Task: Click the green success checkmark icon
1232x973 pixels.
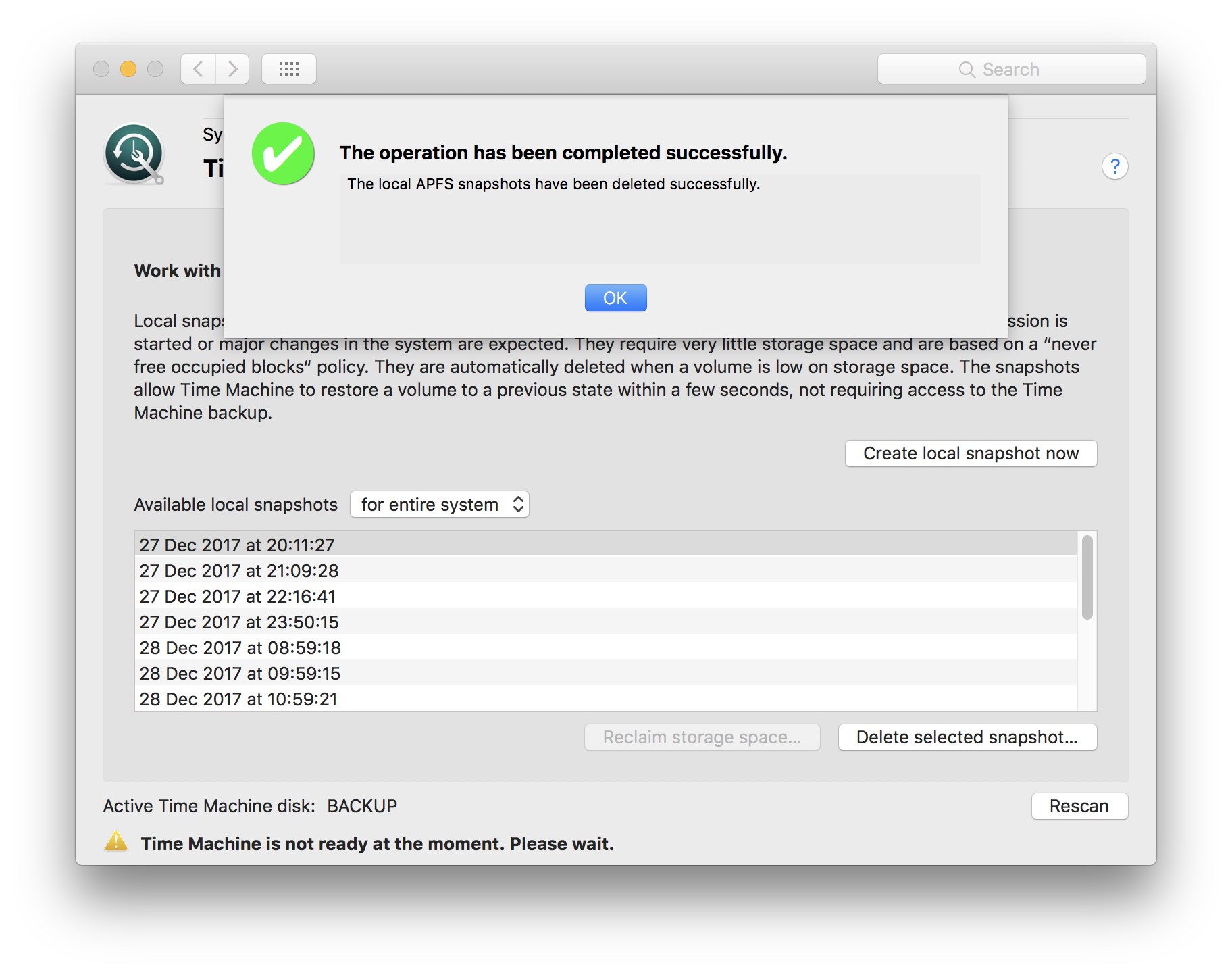Action: pos(283,153)
